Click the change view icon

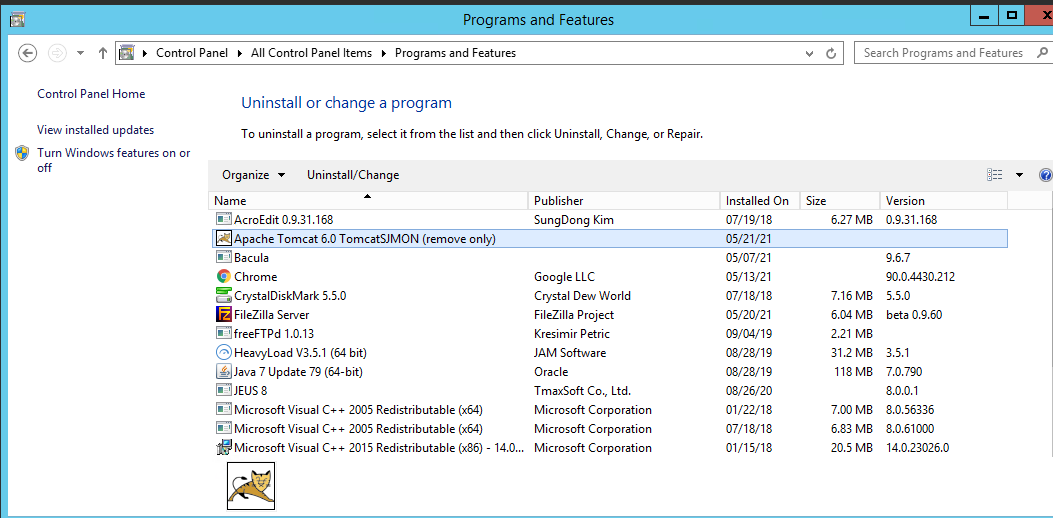click(x=994, y=175)
